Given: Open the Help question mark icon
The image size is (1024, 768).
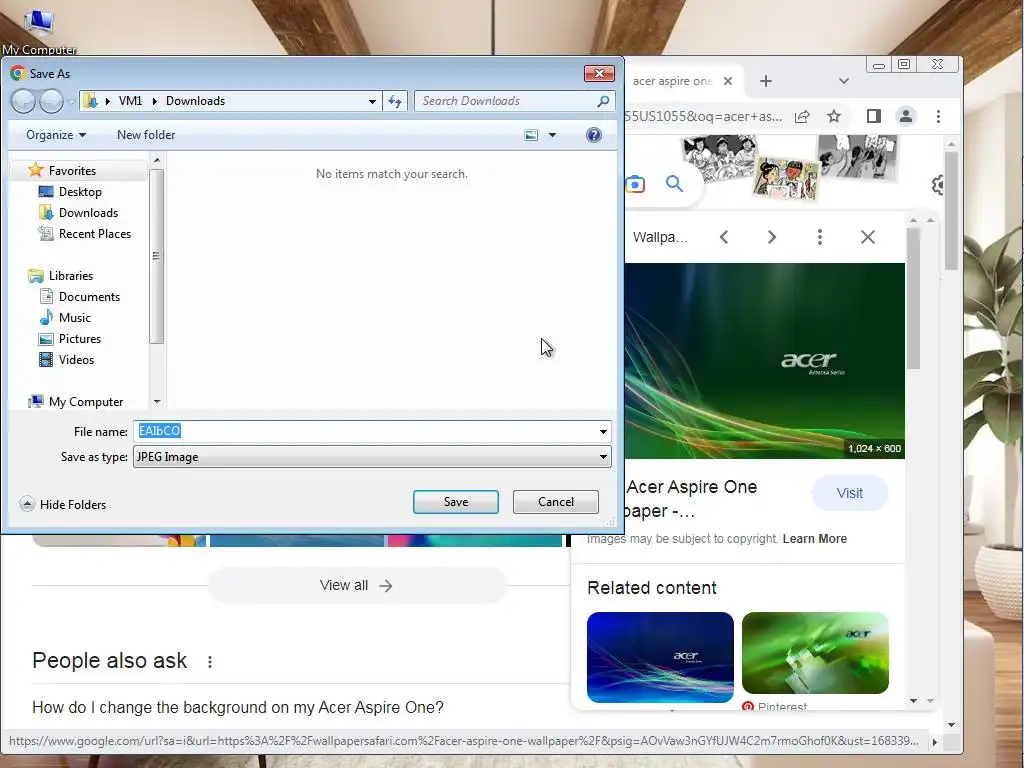Looking at the screenshot, I should (594, 135).
